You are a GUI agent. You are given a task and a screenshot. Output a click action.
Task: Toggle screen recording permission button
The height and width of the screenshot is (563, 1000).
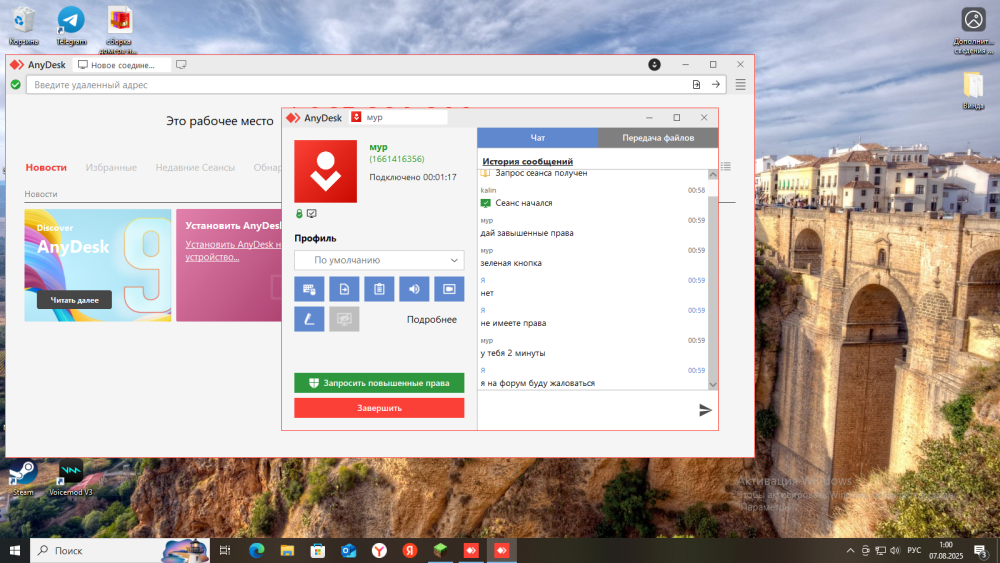coord(449,289)
